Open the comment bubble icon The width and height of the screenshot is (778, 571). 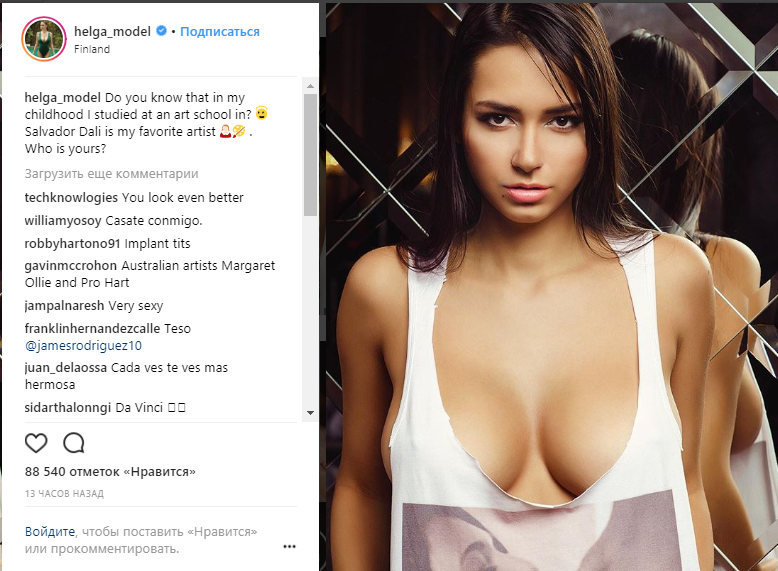click(x=74, y=443)
